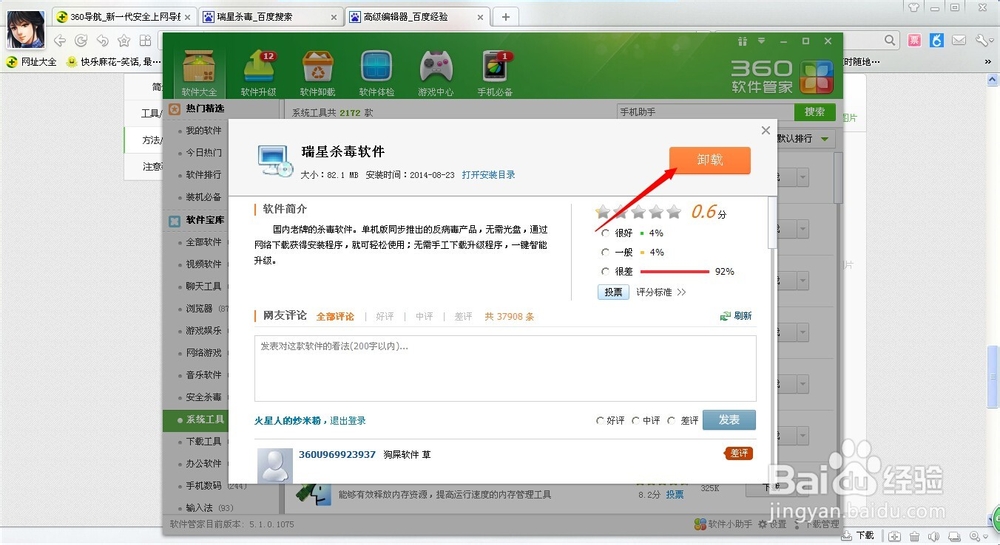Open 网址大全 bookmark in browser
1000x545 pixels.
(31, 62)
